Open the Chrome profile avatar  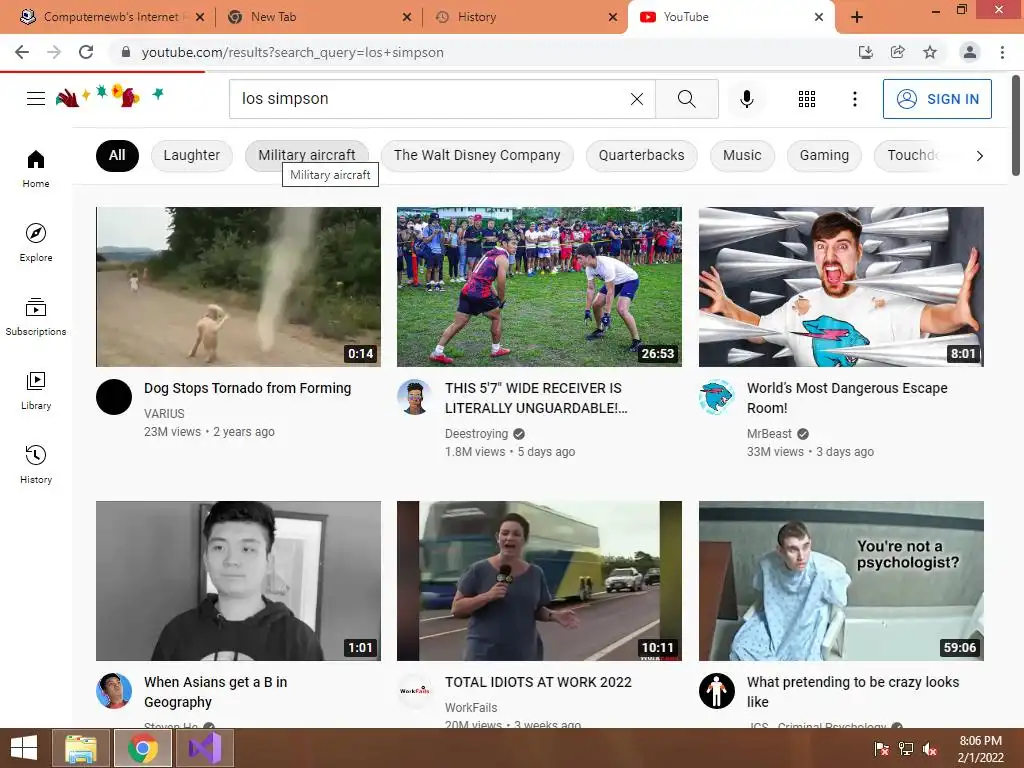pyautogui.click(x=970, y=52)
